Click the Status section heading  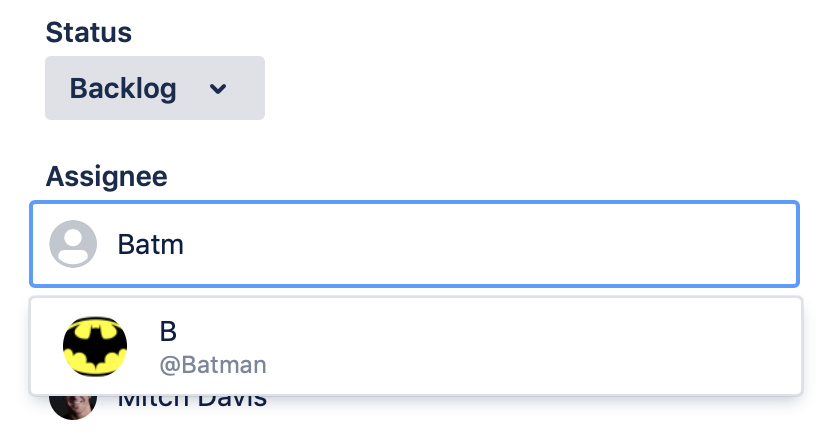[x=88, y=32]
